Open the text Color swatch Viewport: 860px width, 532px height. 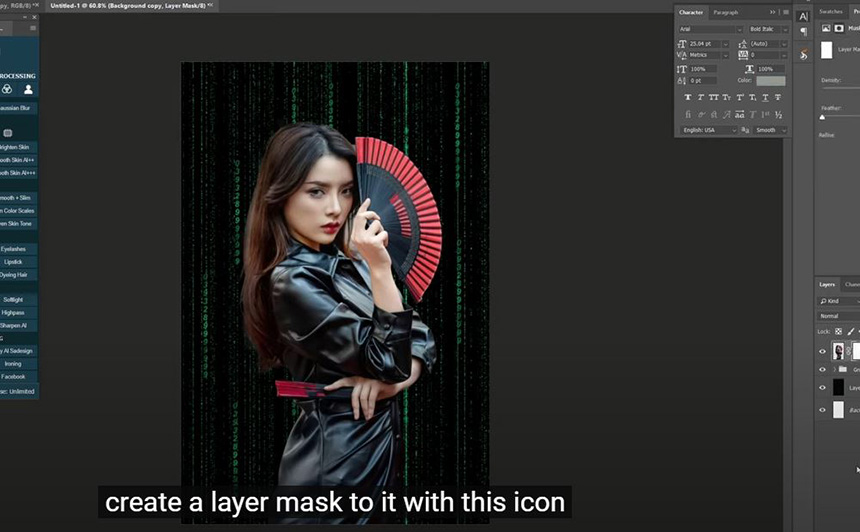pos(771,81)
